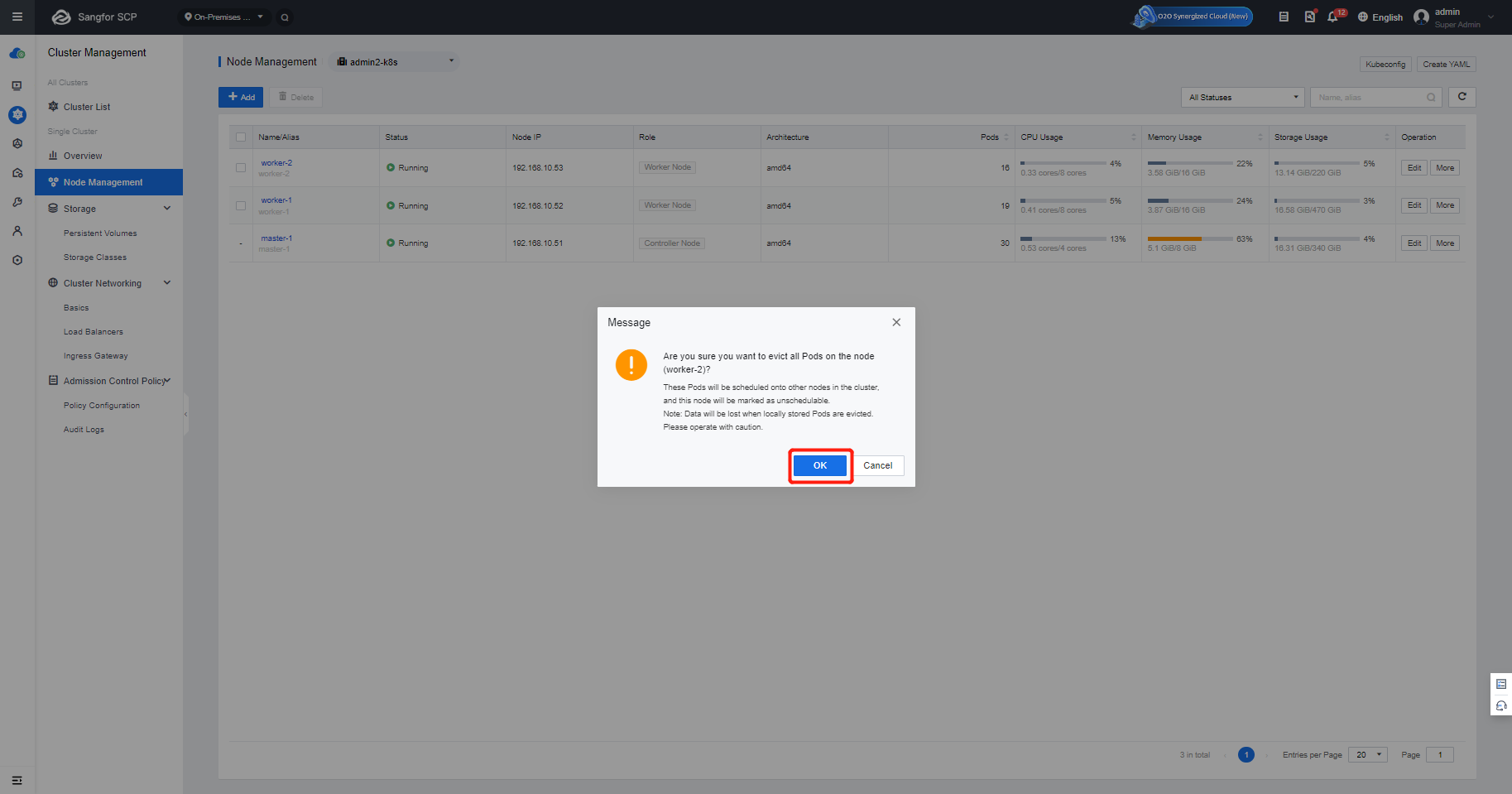Open the O2O Synergized Cloud (New) banner

pos(1193,17)
